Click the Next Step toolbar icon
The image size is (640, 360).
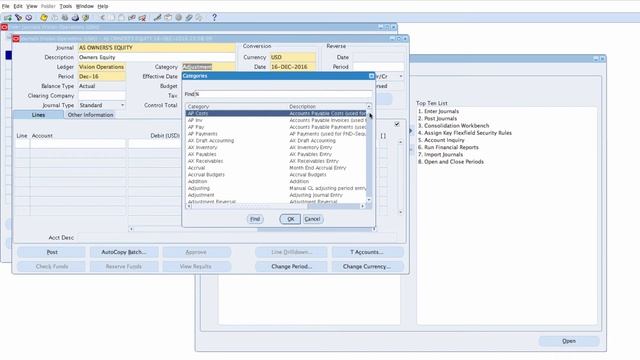(54, 18)
